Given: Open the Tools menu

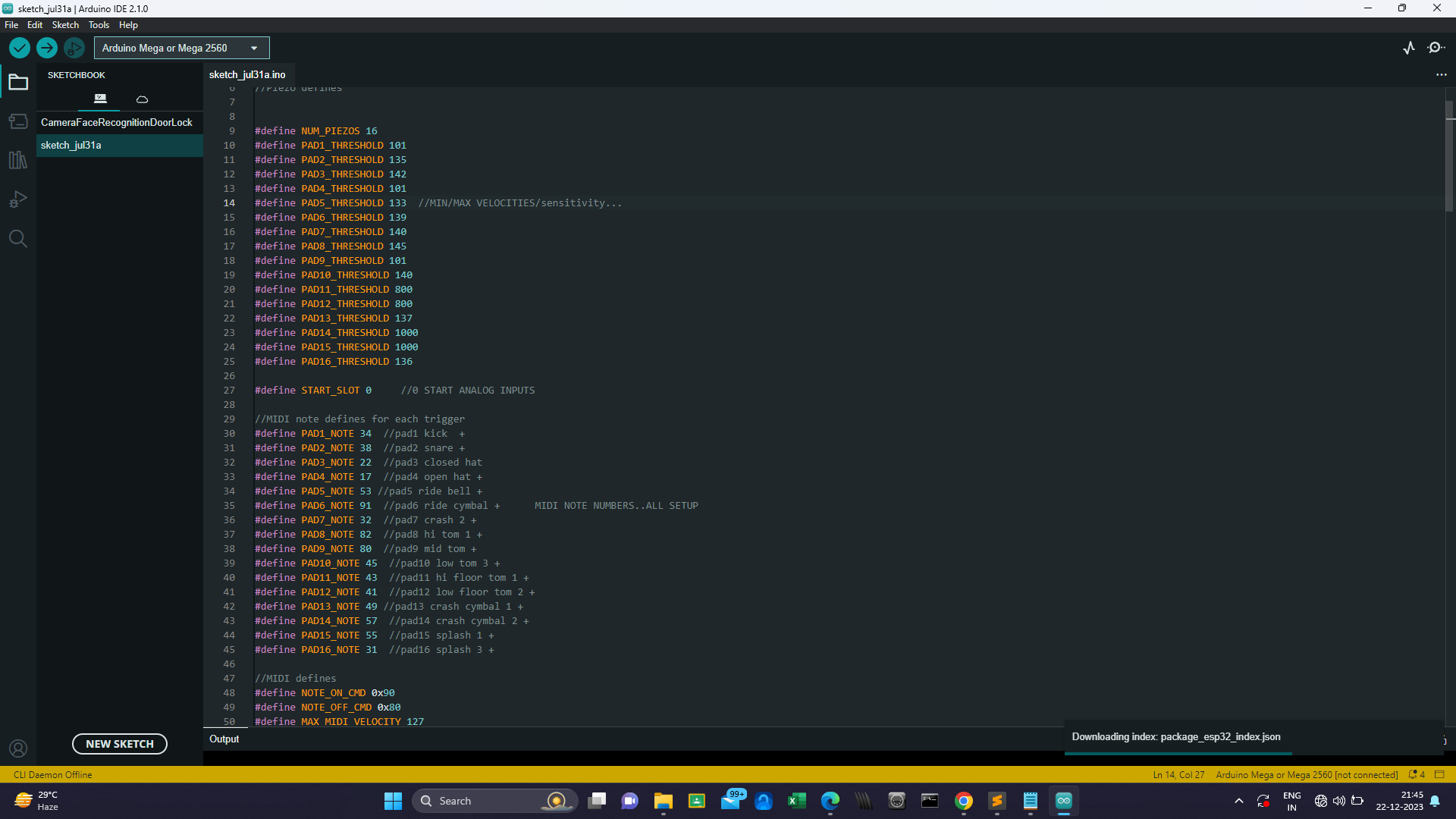Looking at the screenshot, I should pos(99,25).
